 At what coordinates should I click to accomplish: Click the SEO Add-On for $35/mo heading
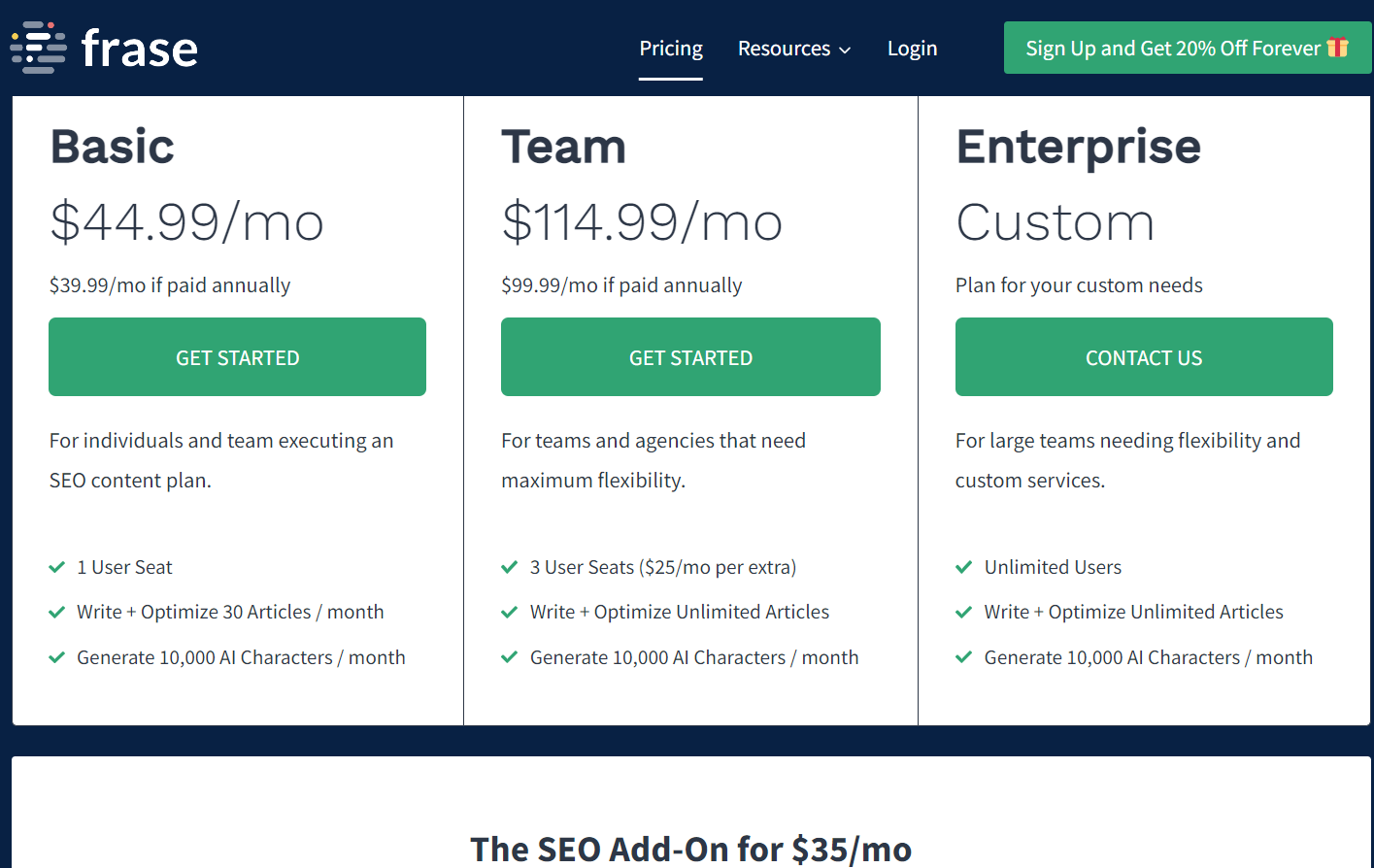(690, 849)
